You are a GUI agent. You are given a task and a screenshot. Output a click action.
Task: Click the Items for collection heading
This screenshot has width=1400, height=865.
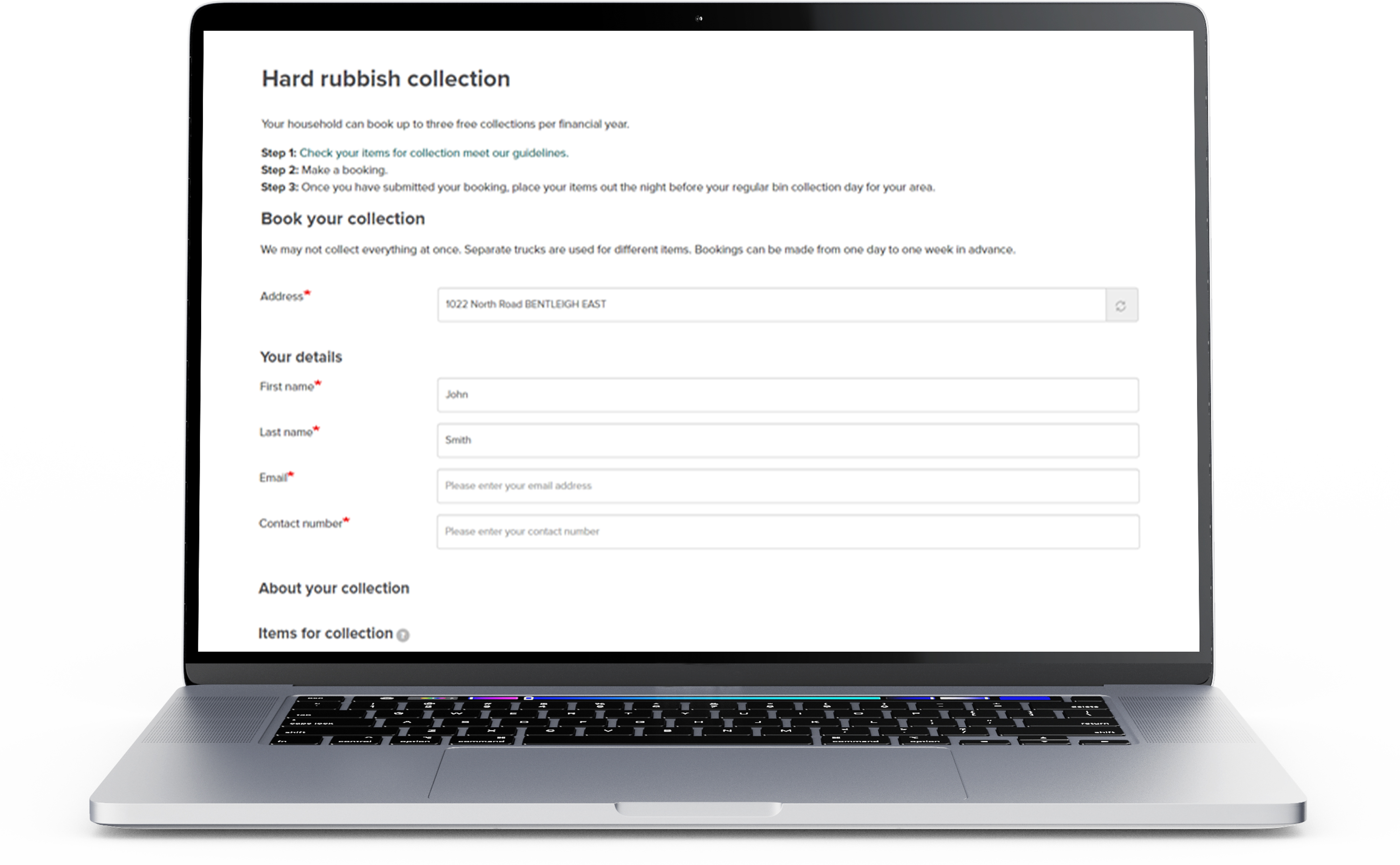(x=325, y=633)
